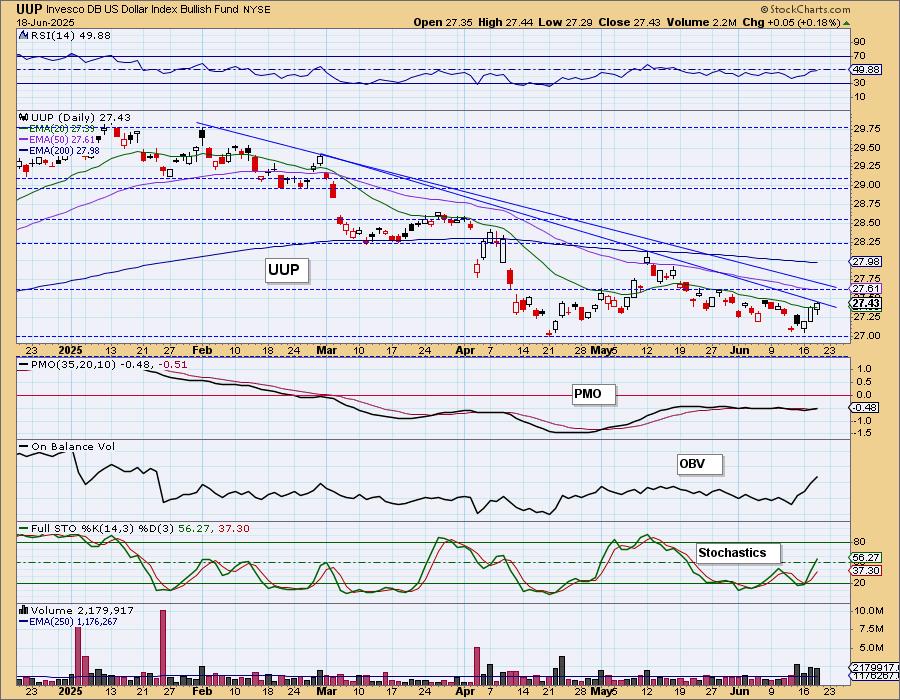This screenshot has height=700, width=900.
Task: Click the 27.00 price axis label
Action: pos(867,336)
